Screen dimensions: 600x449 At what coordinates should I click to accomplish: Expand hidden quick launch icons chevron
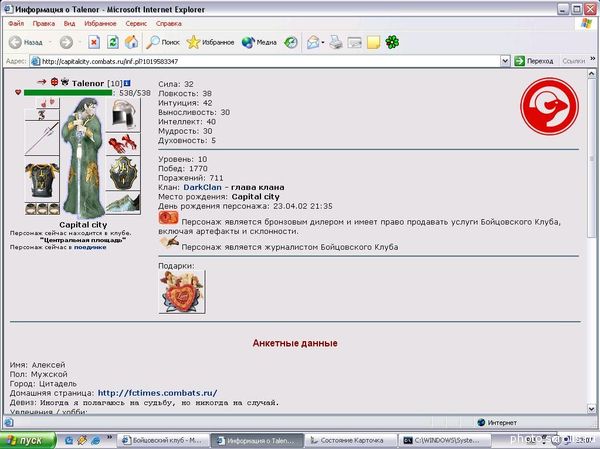109,438
